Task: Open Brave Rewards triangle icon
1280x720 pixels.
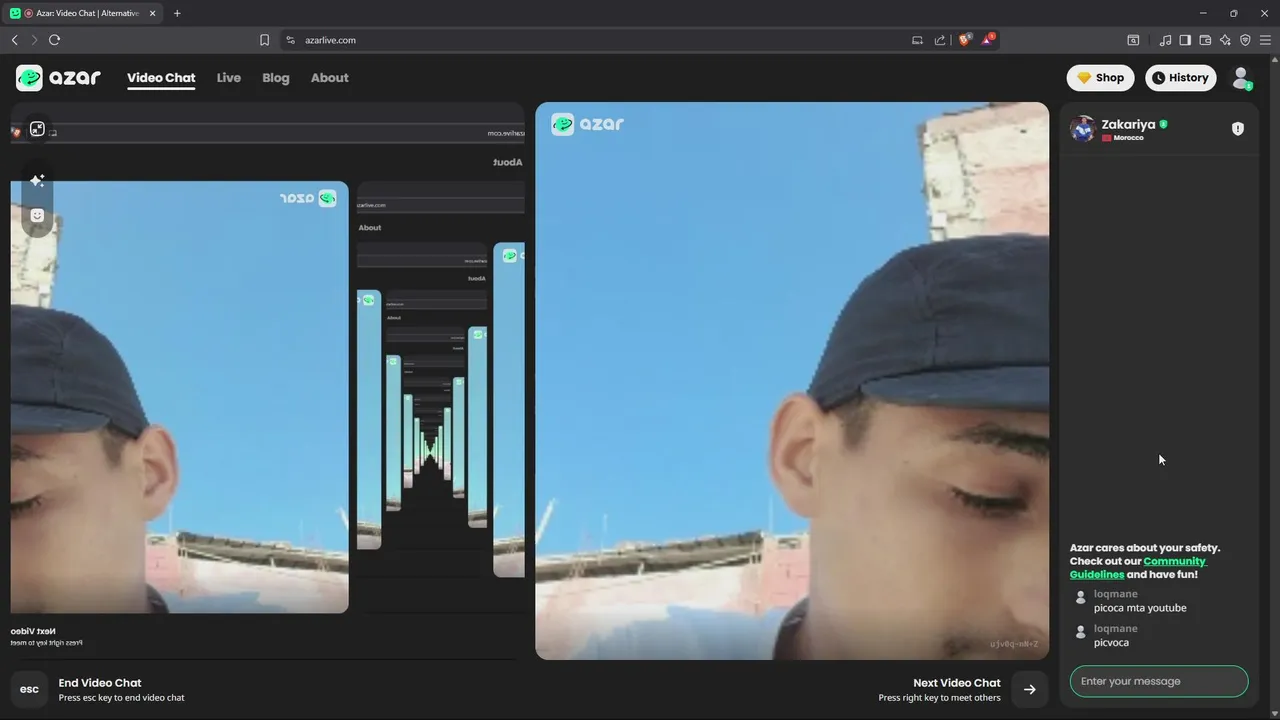Action: [988, 40]
